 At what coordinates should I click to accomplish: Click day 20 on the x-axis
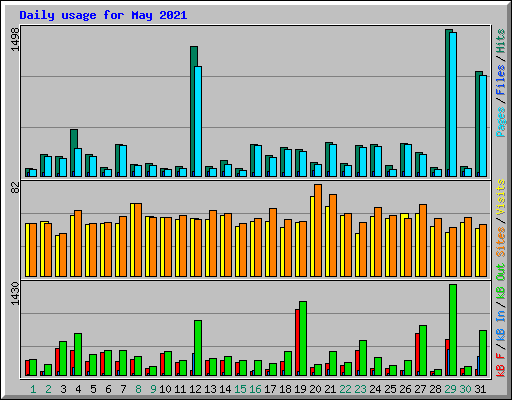(315, 389)
